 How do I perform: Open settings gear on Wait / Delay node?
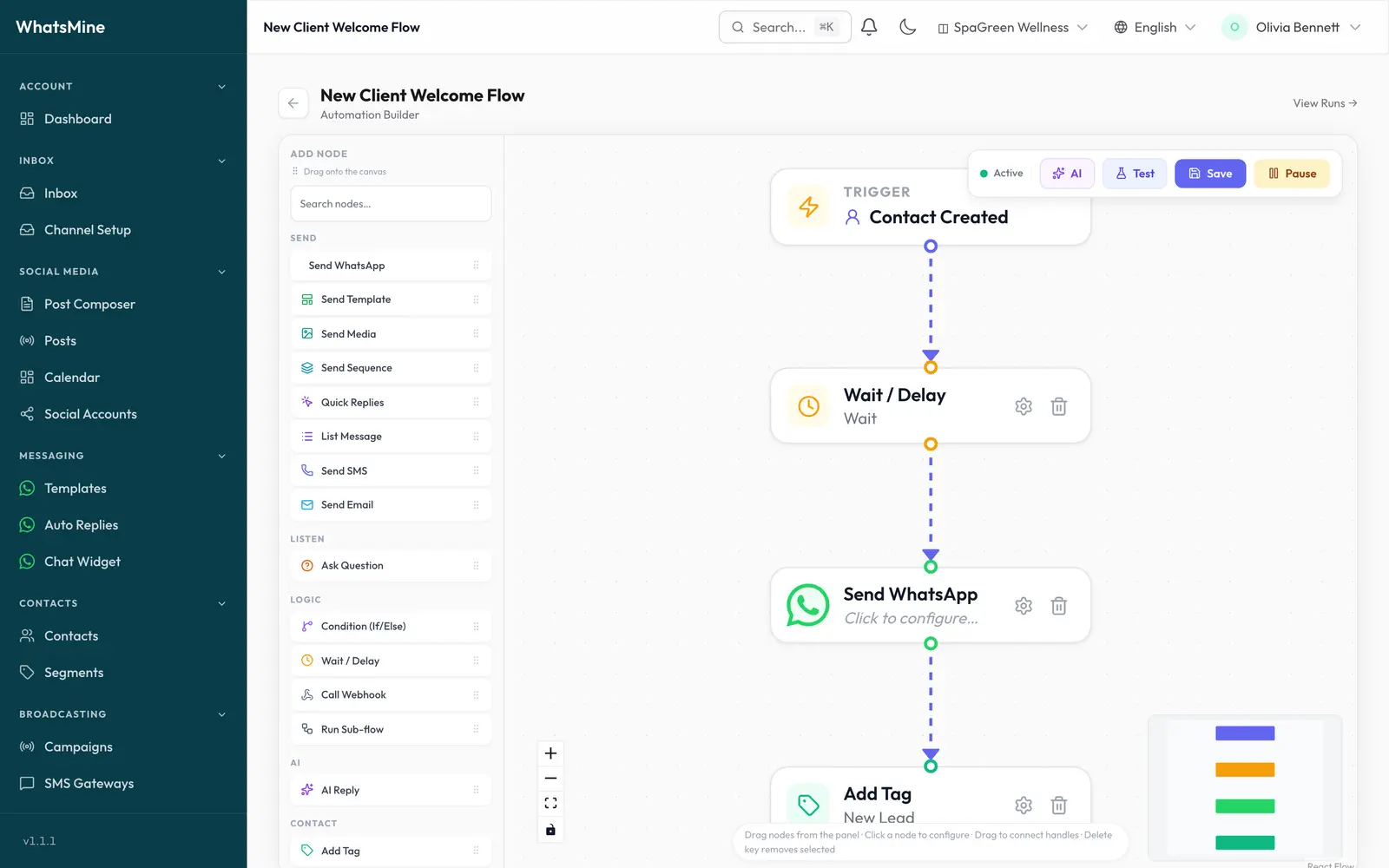coord(1024,406)
